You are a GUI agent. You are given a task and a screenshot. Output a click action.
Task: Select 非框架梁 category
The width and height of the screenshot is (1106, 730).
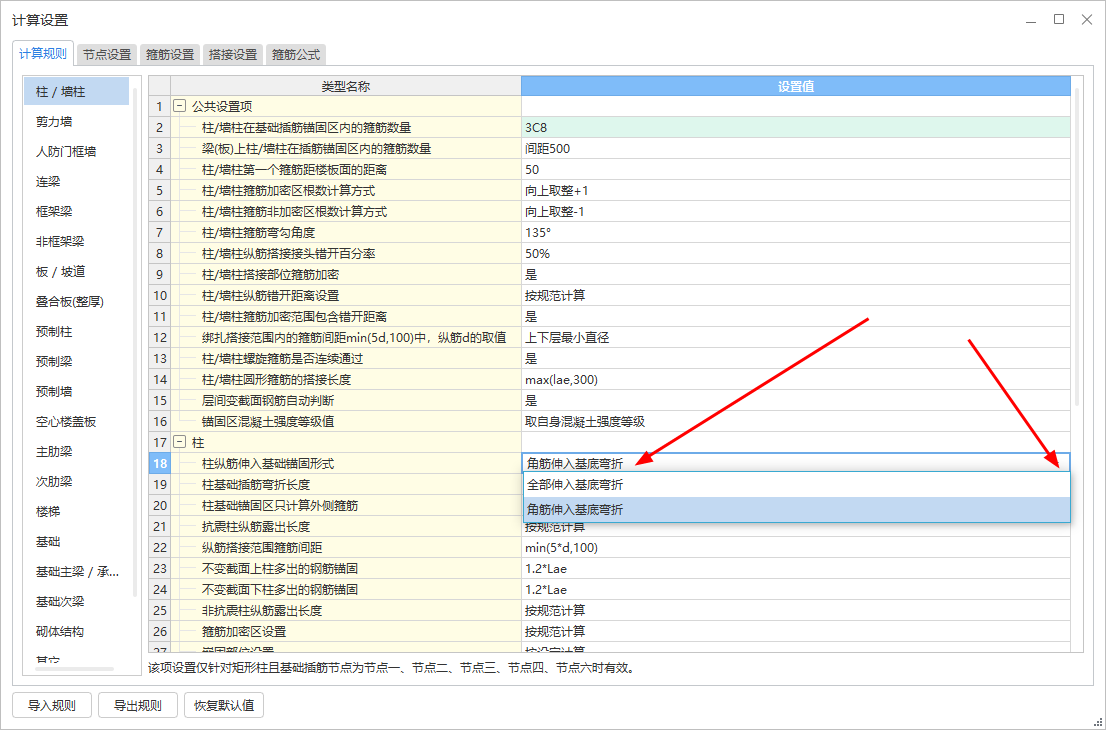(77, 242)
